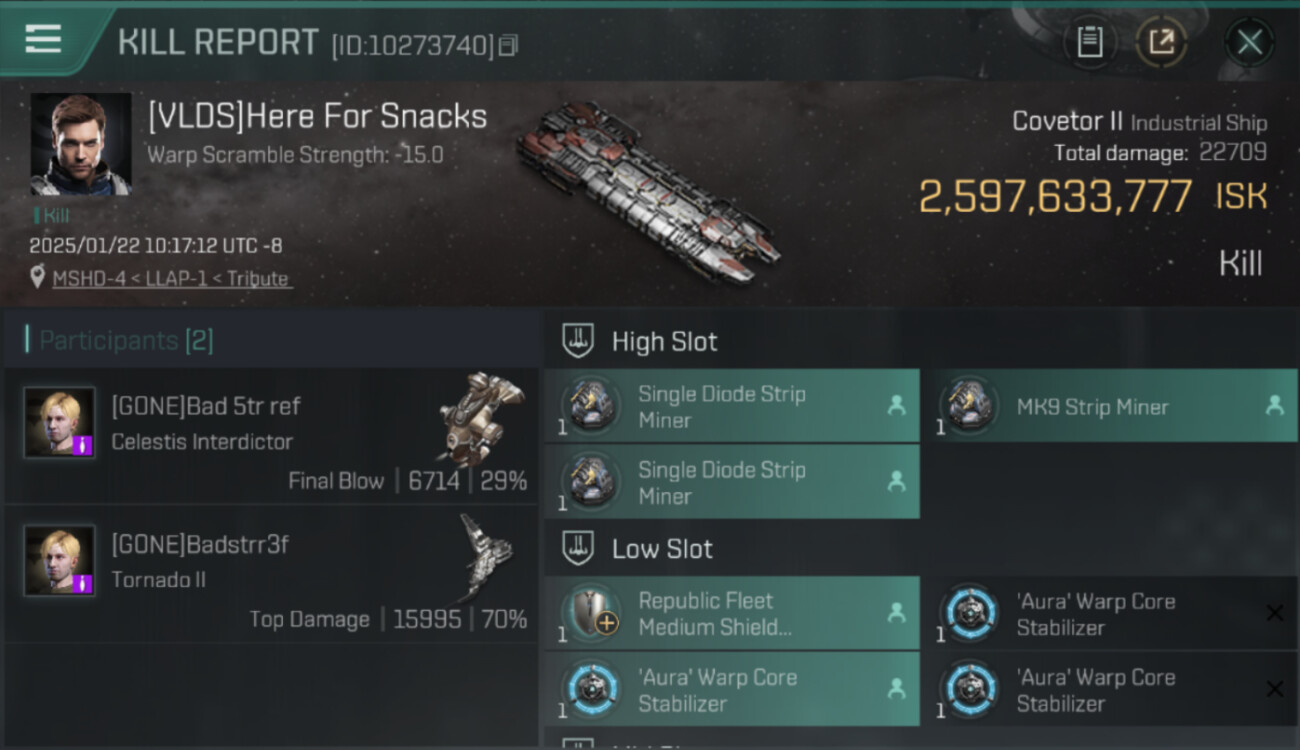View Here For Snacks pilot portrait
This screenshot has height=750, width=1300.
[81, 144]
